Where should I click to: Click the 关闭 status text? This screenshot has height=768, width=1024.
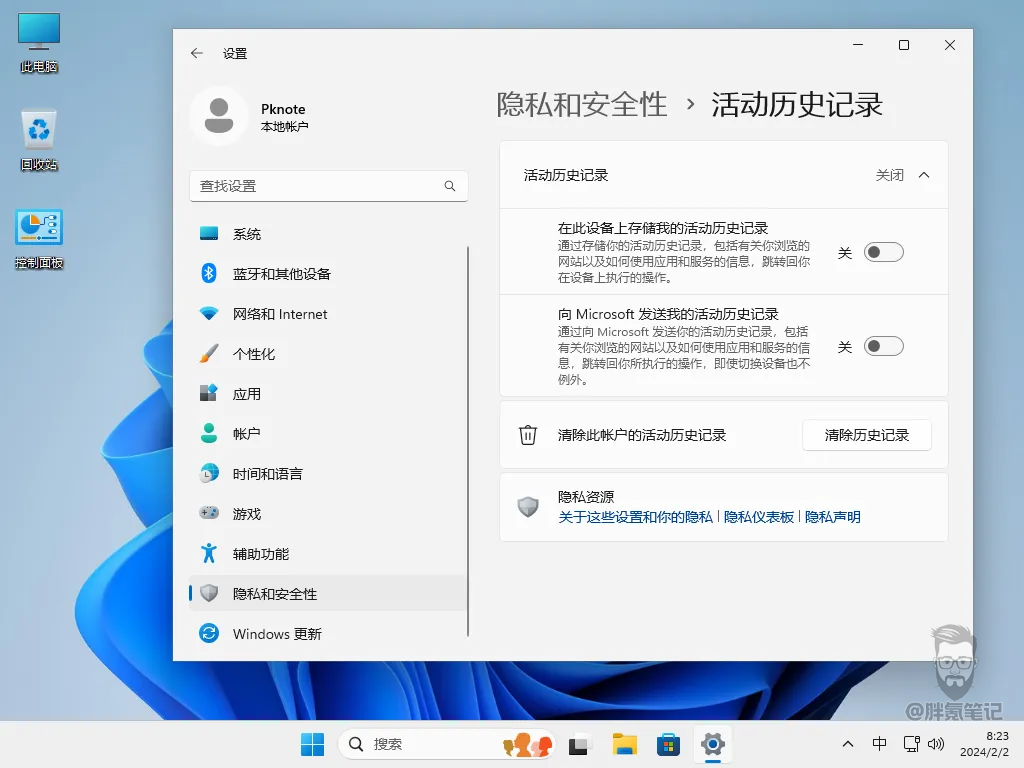tap(889, 175)
